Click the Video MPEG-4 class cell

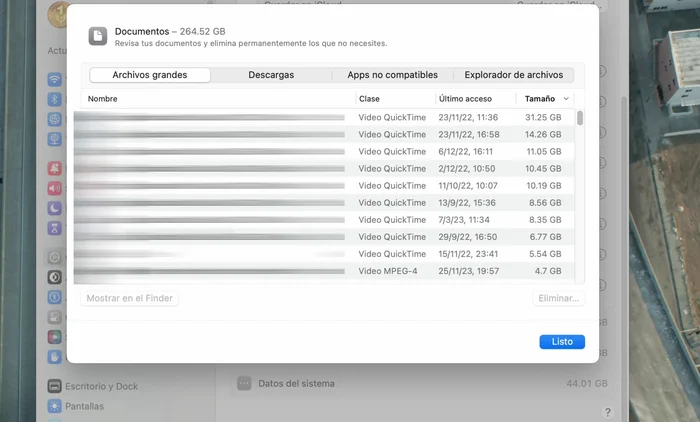[x=388, y=271]
